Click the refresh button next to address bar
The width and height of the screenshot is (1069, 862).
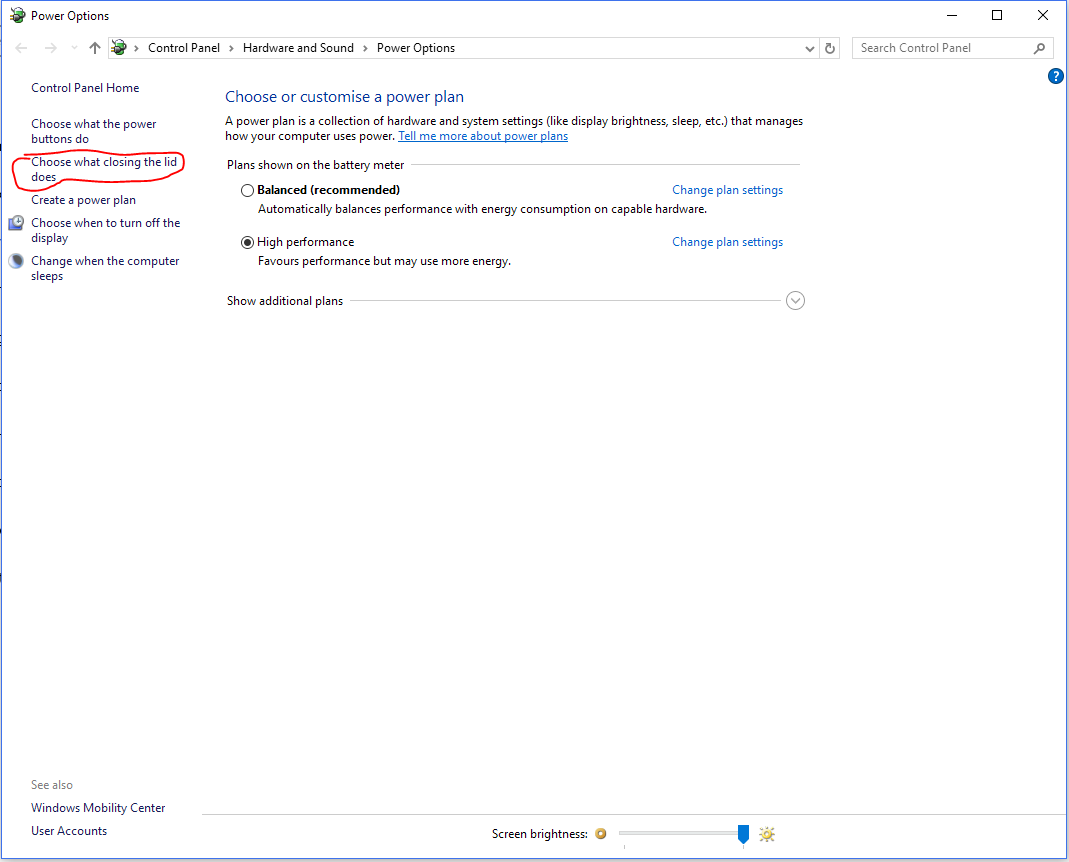[x=830, y=48]
